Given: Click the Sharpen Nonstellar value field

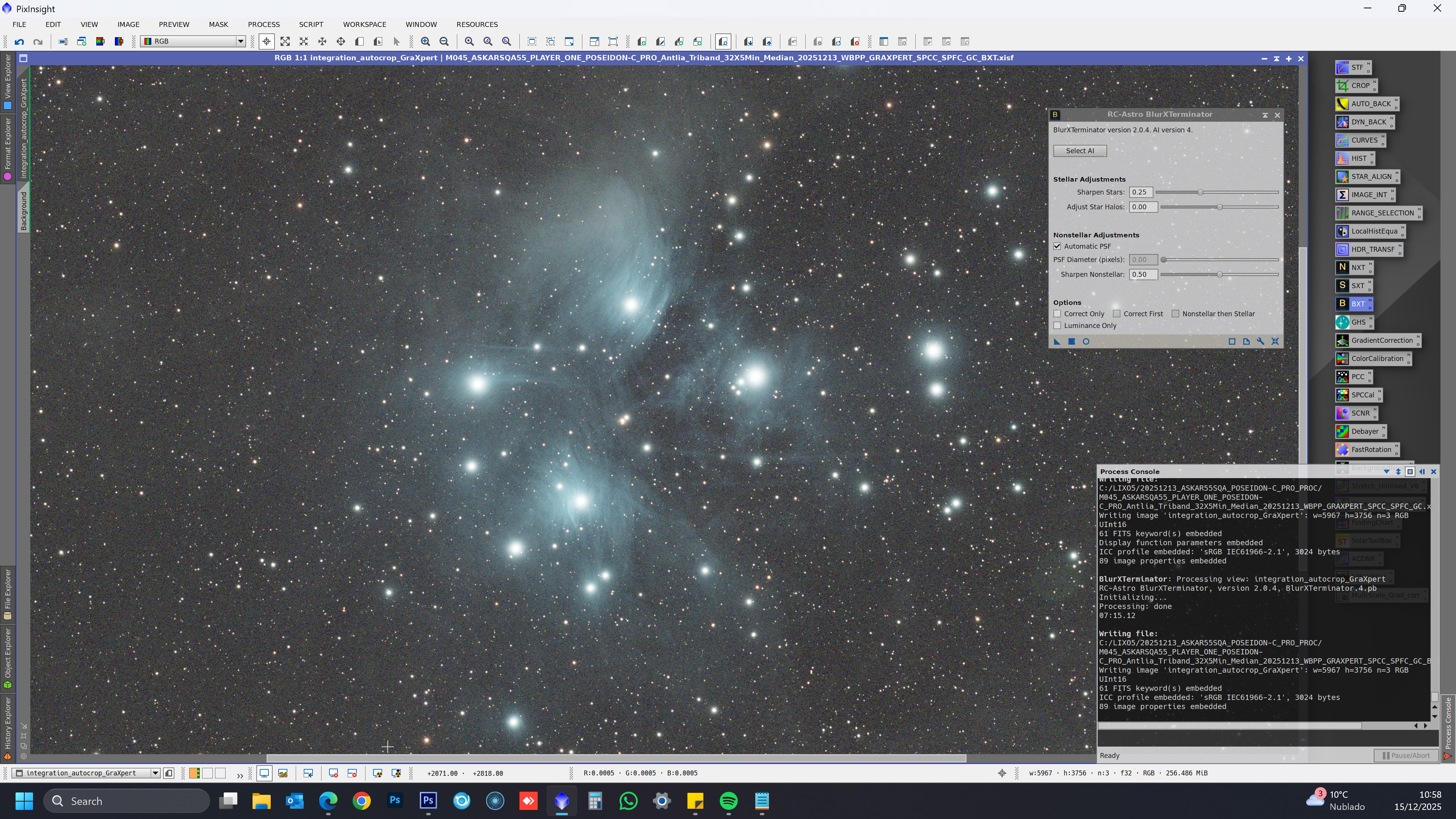Looking at the screenshot, I should [x=1143, y=275].
